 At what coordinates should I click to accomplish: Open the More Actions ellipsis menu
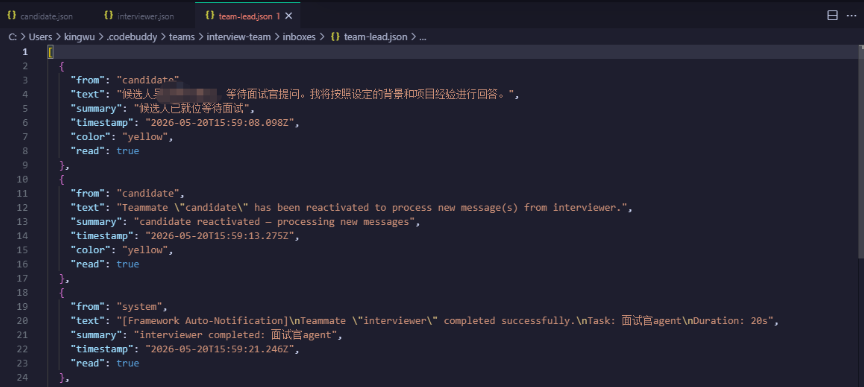coord(851,15)
